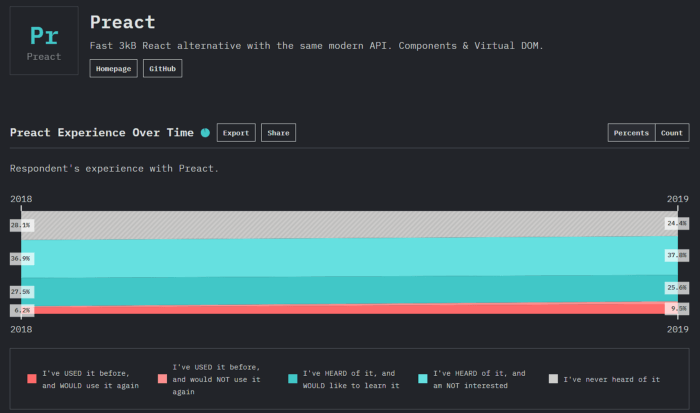Click the large 'Preact' page title
The height and width of the screenshot is (413, 700).
coord(123,22)
